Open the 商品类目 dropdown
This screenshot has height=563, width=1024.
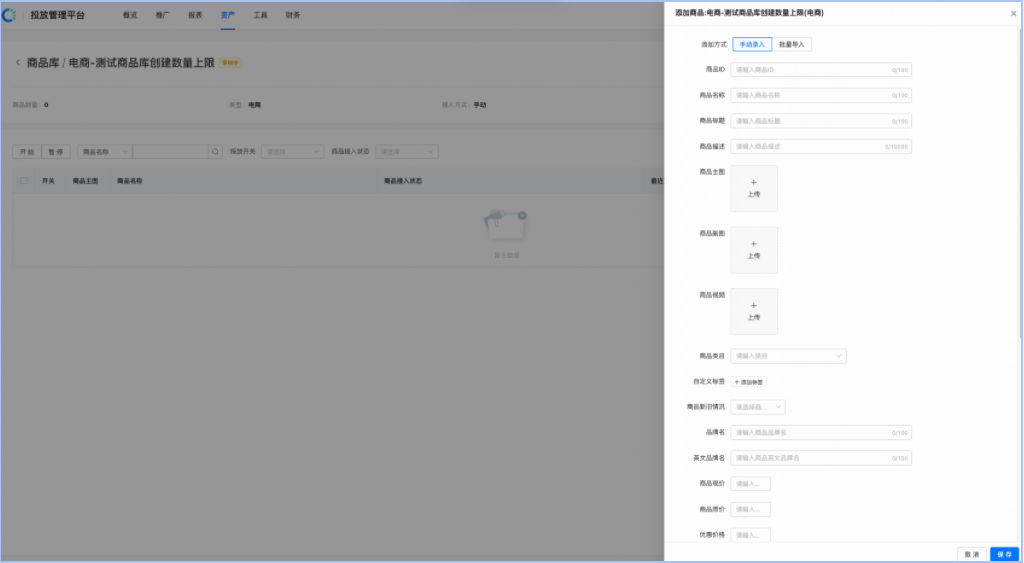click(x=788, y=356)
